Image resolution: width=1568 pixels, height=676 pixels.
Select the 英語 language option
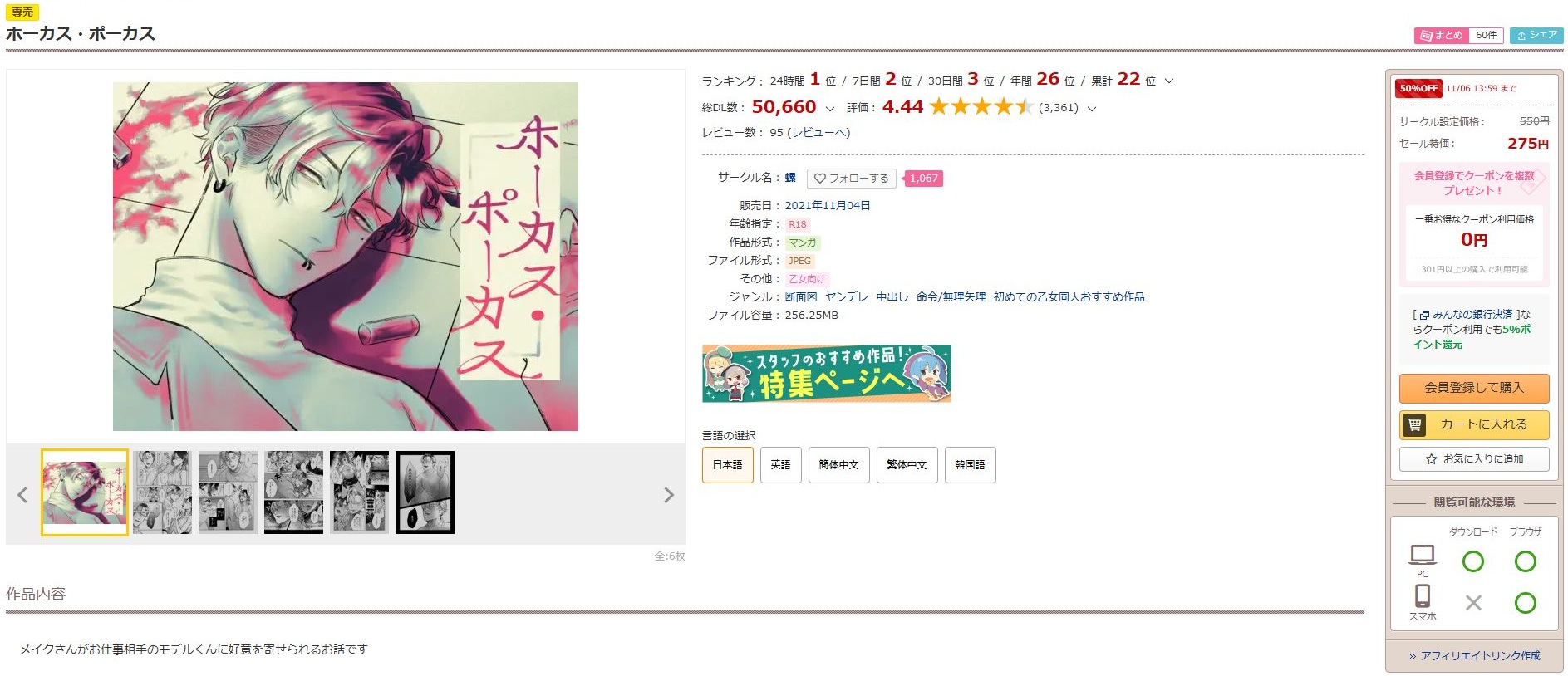pos(780,465)
